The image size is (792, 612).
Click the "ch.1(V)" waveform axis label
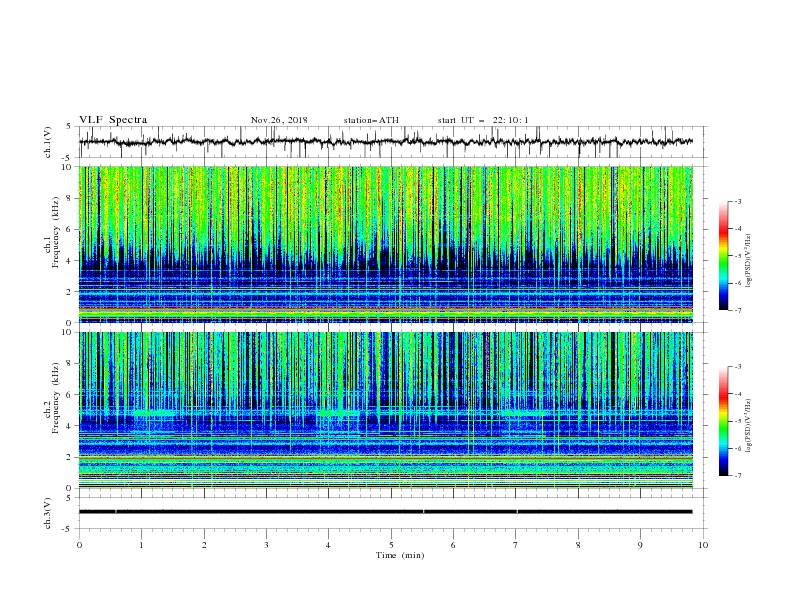pyautogui.click(x=48, y=142)
